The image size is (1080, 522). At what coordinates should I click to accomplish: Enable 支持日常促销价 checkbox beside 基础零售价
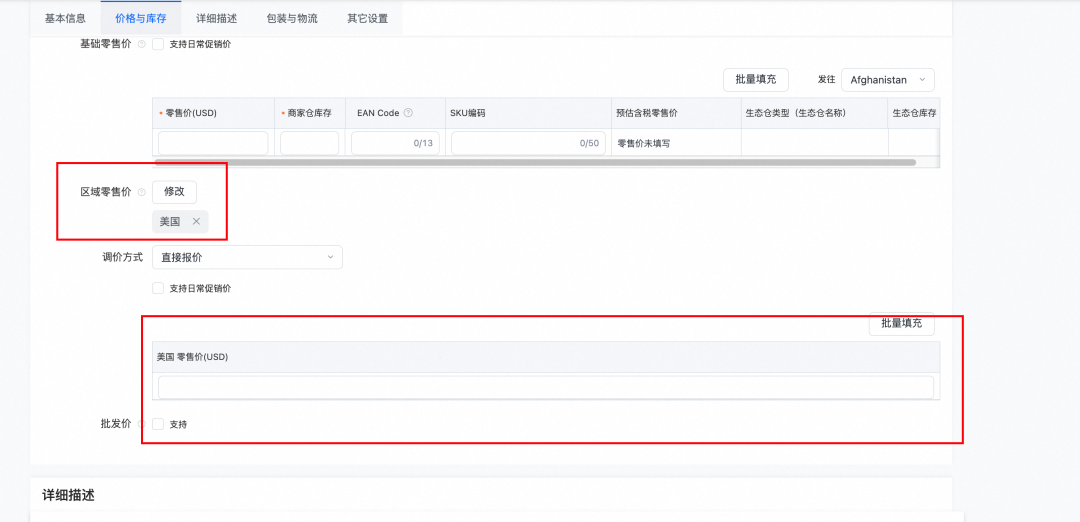click(x=158, y=44)
